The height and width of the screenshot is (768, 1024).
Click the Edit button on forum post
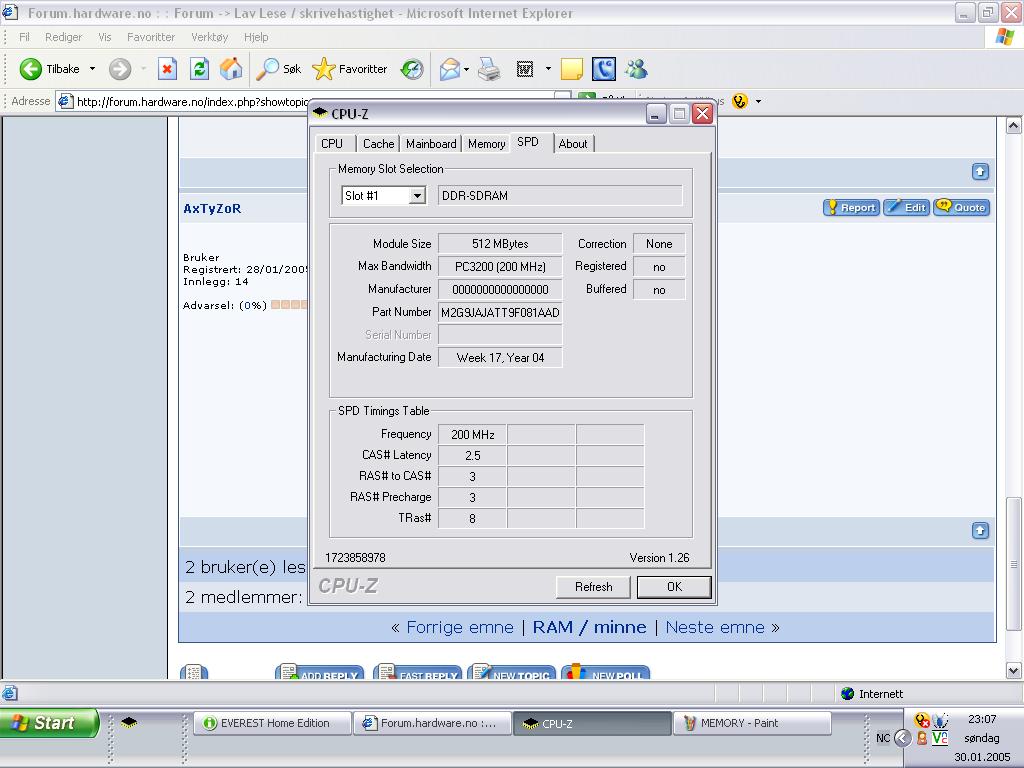point(906,208)
